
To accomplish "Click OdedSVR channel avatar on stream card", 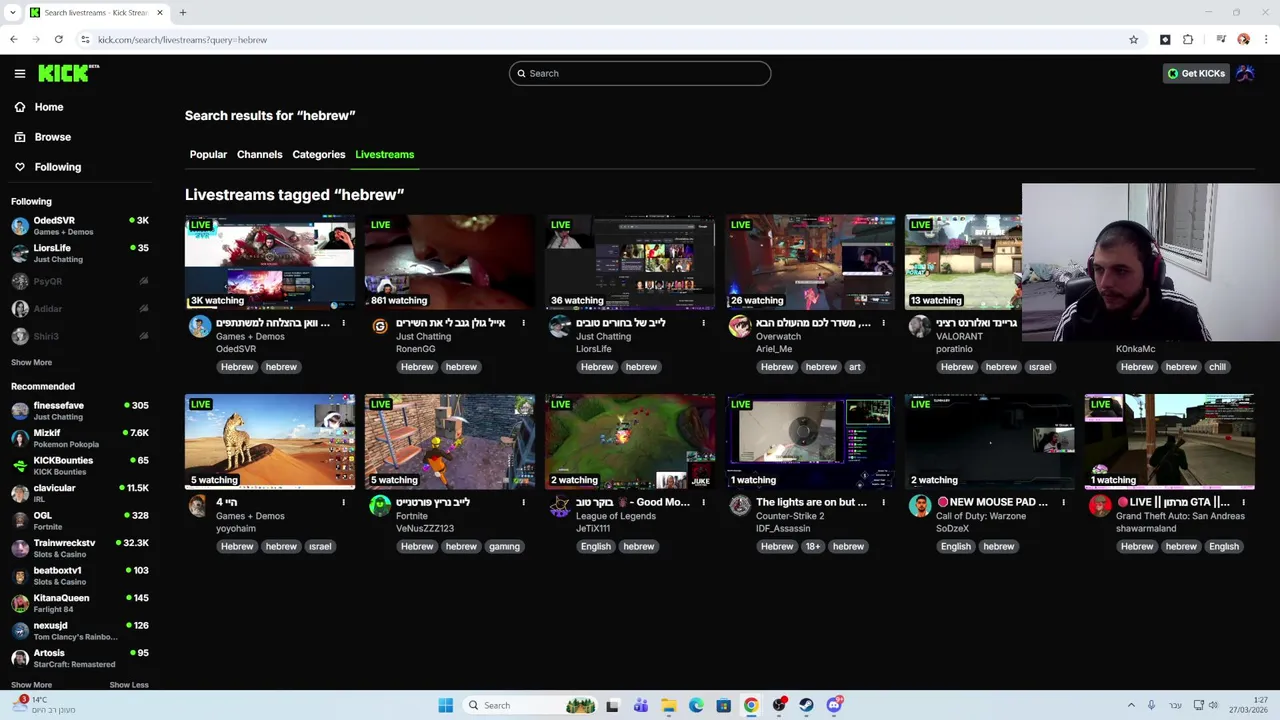I will click(200, 326).
